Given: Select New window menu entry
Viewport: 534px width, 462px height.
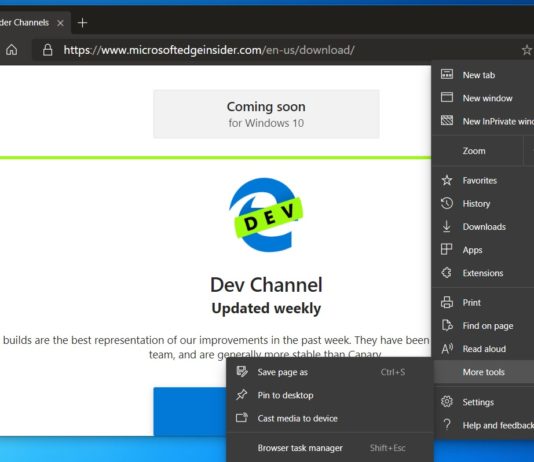Looking at the screenshot, I should click(483, 98).
